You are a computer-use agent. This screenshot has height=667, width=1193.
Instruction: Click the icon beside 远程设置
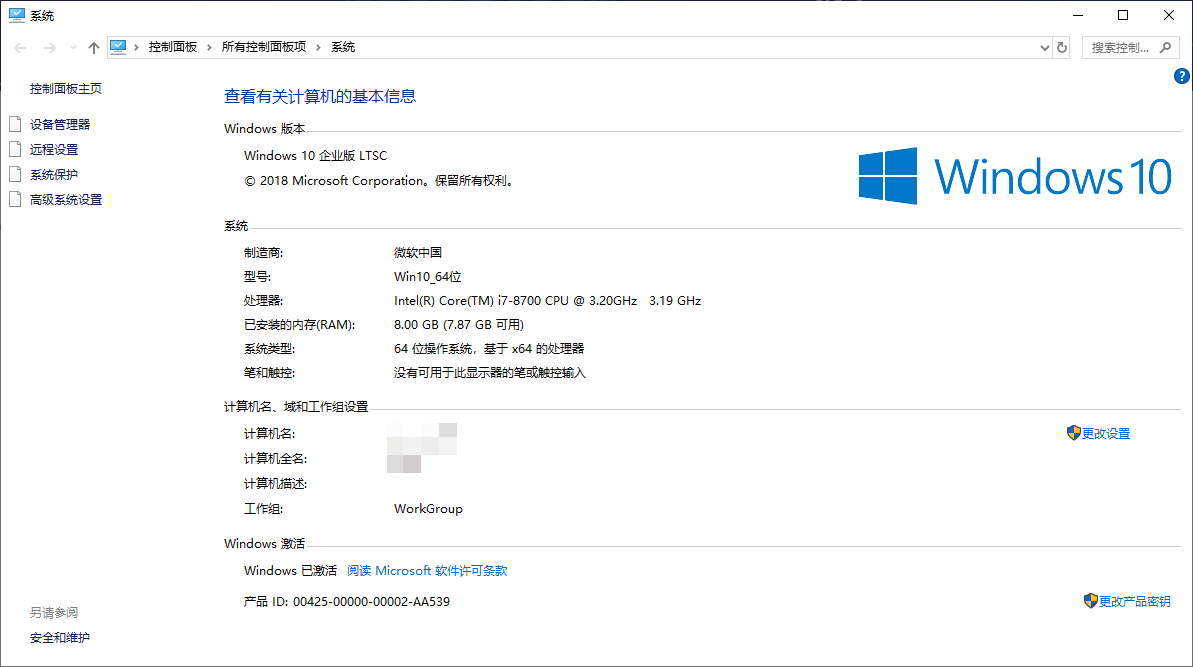point(15,149)
